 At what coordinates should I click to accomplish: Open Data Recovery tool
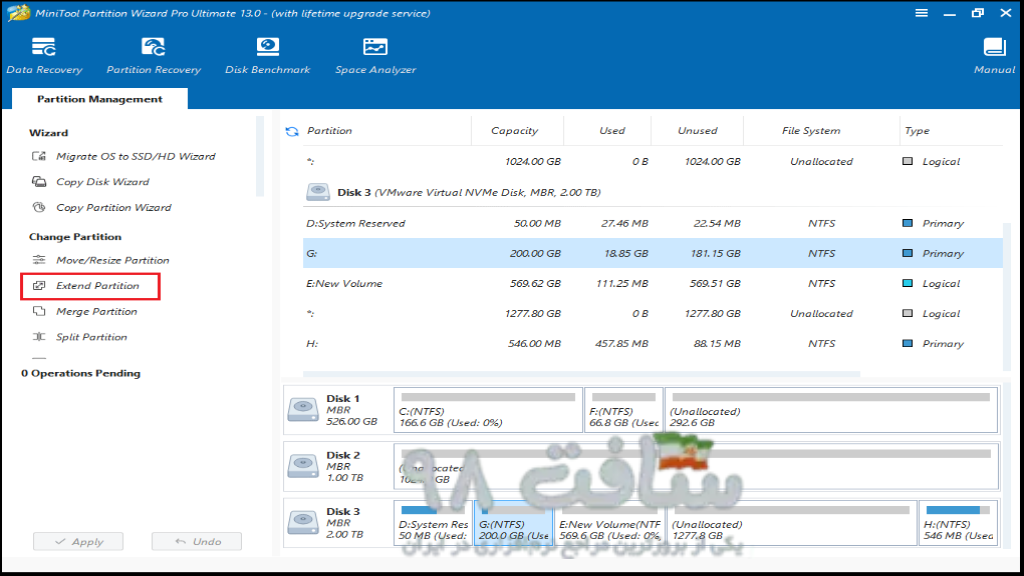tap(44, 56)
